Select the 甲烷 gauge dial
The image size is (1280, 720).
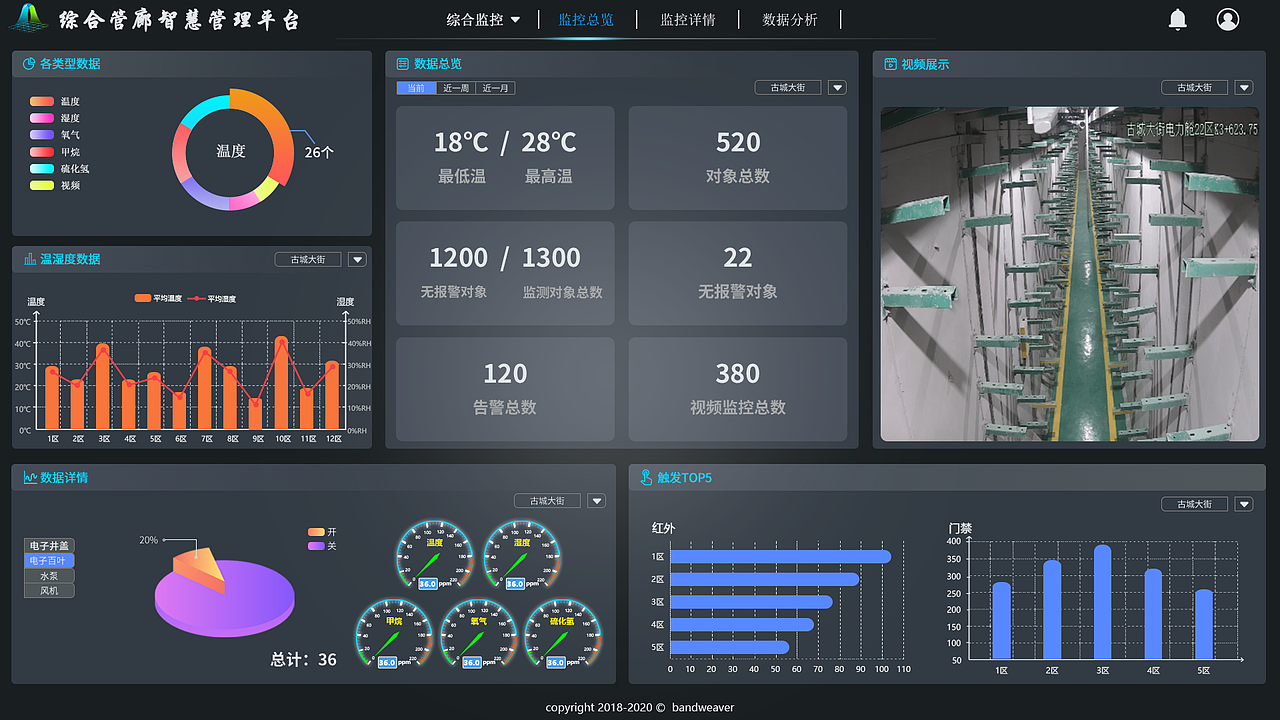394,634
